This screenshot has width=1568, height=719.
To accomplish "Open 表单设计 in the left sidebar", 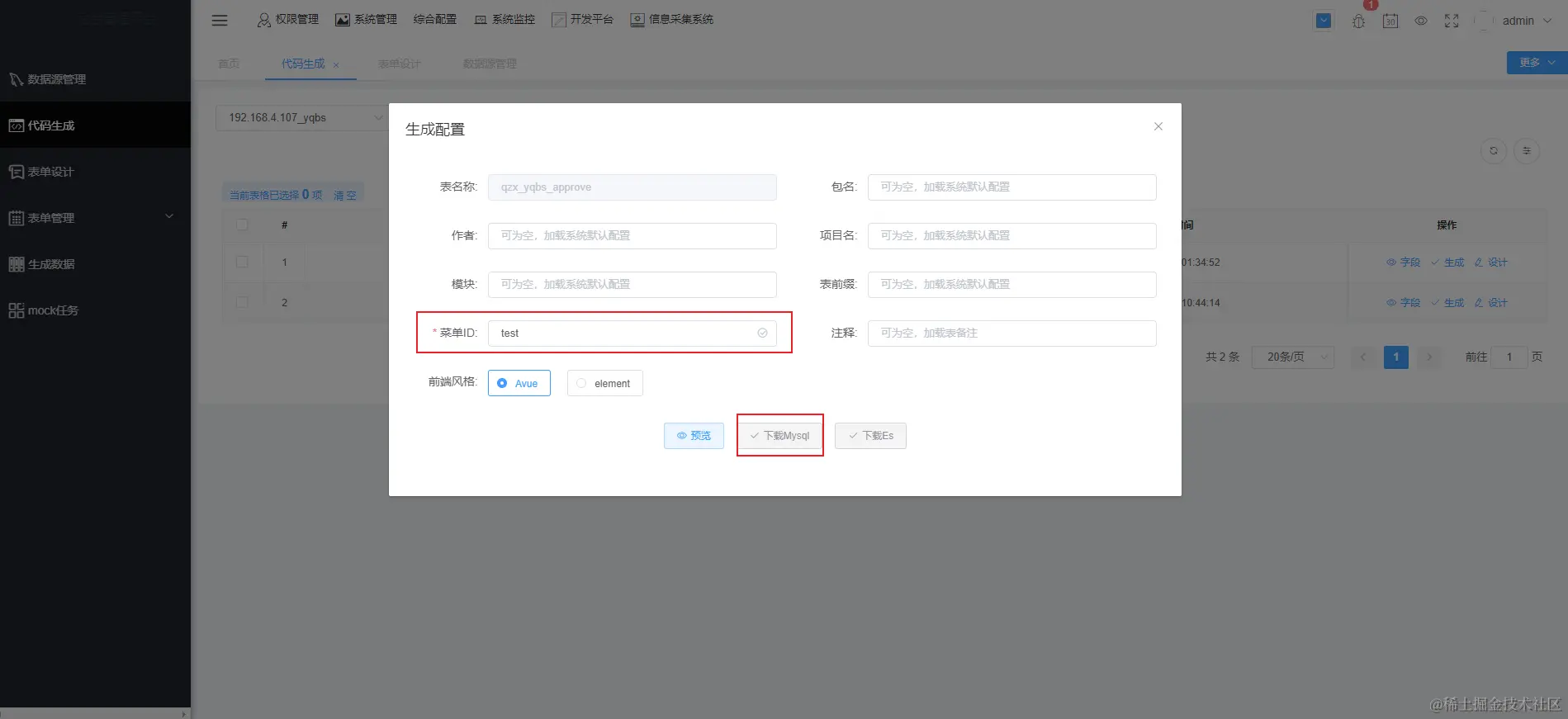I will (95, 172).
